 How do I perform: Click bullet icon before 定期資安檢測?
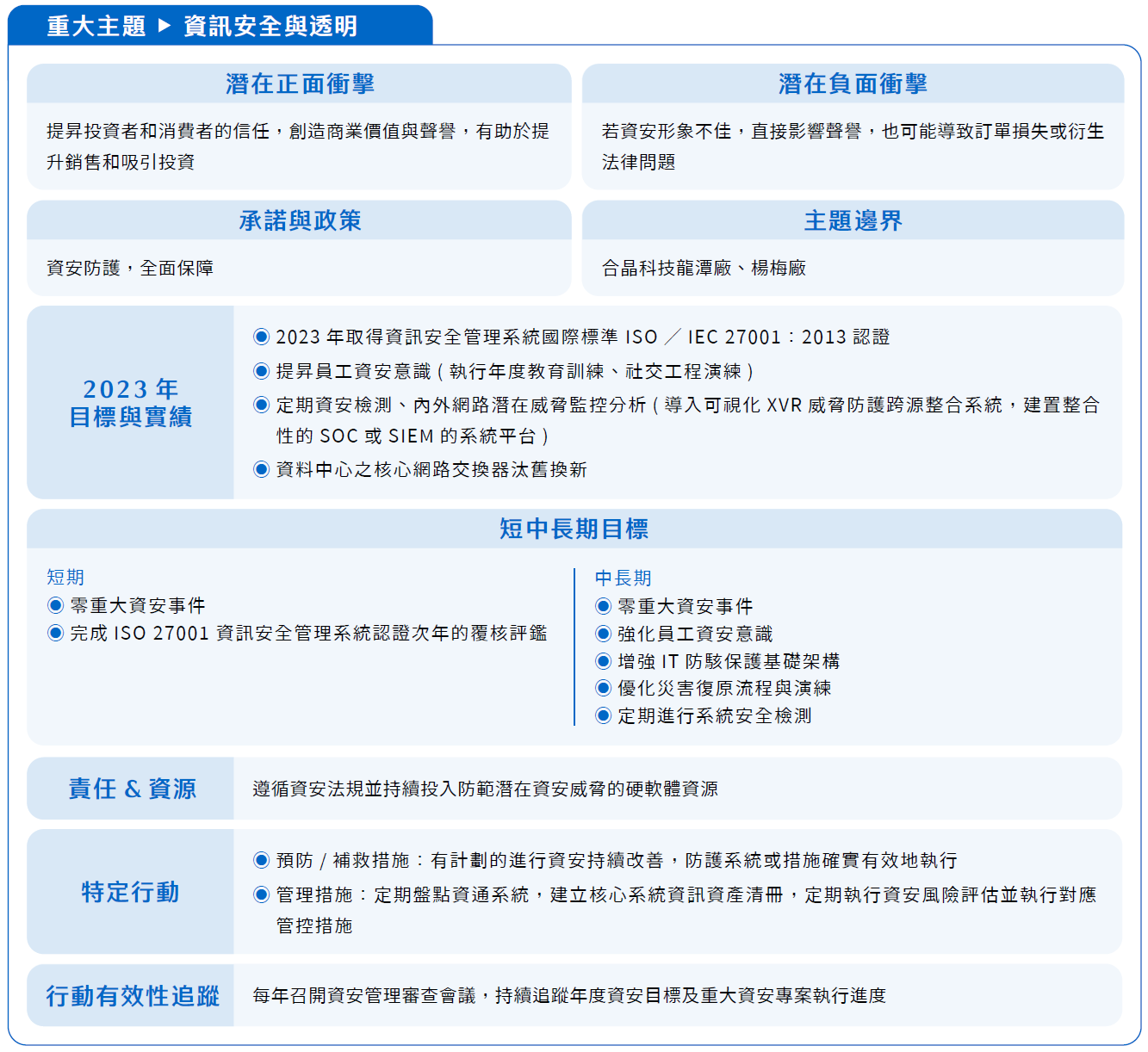tap(262, 405)
